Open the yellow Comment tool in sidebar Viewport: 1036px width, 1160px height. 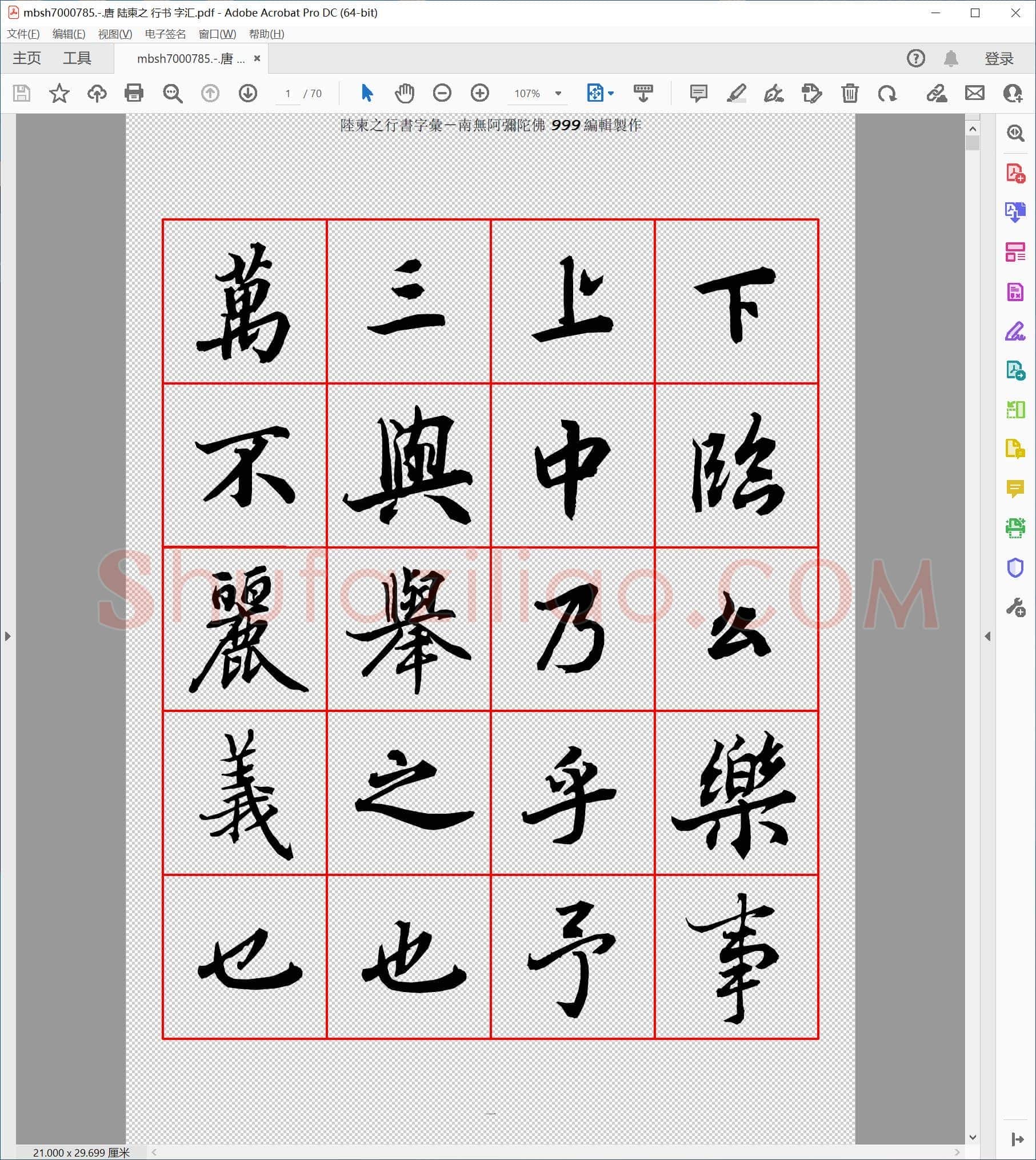(x=1015, y=489)
